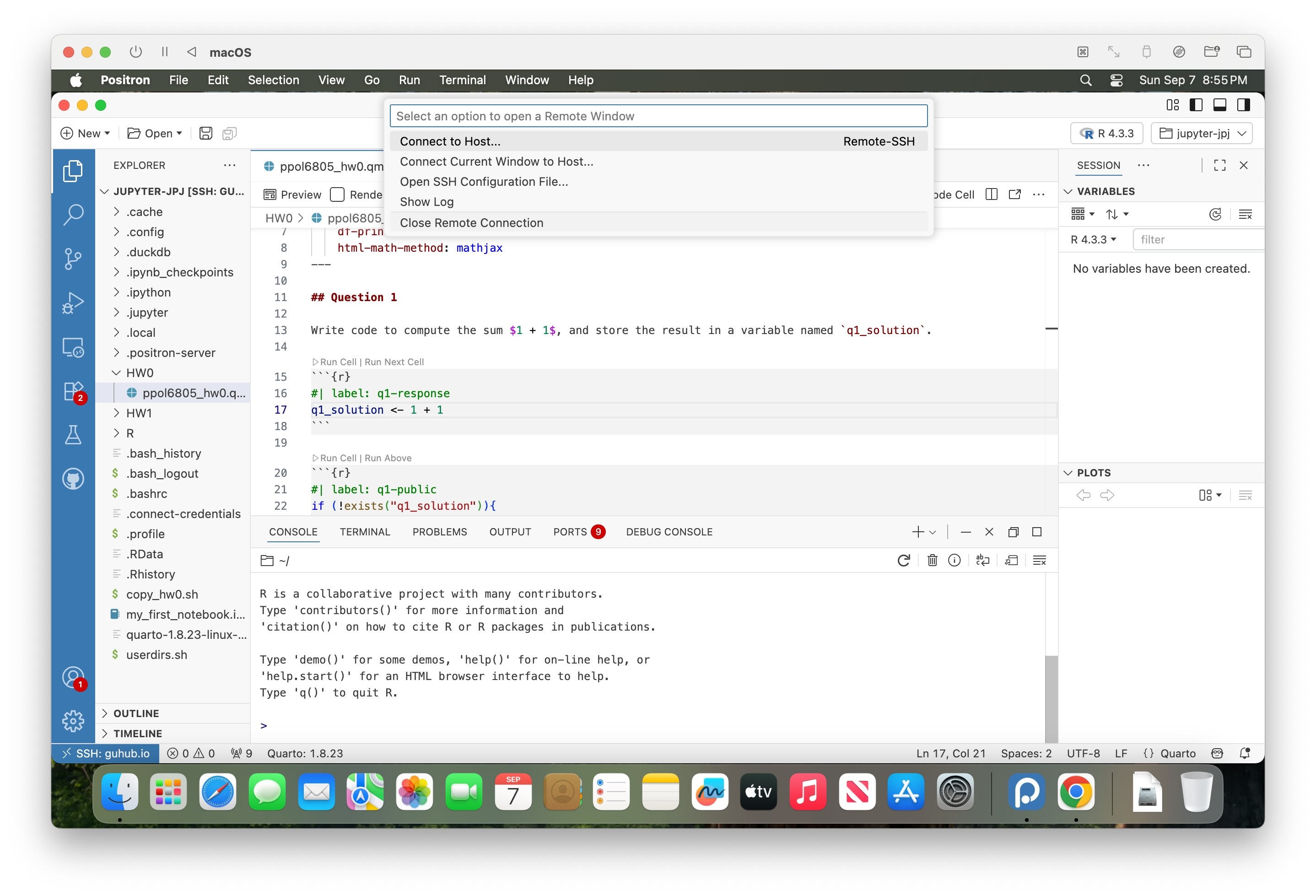Expand the .cache folder

point(116,211)
